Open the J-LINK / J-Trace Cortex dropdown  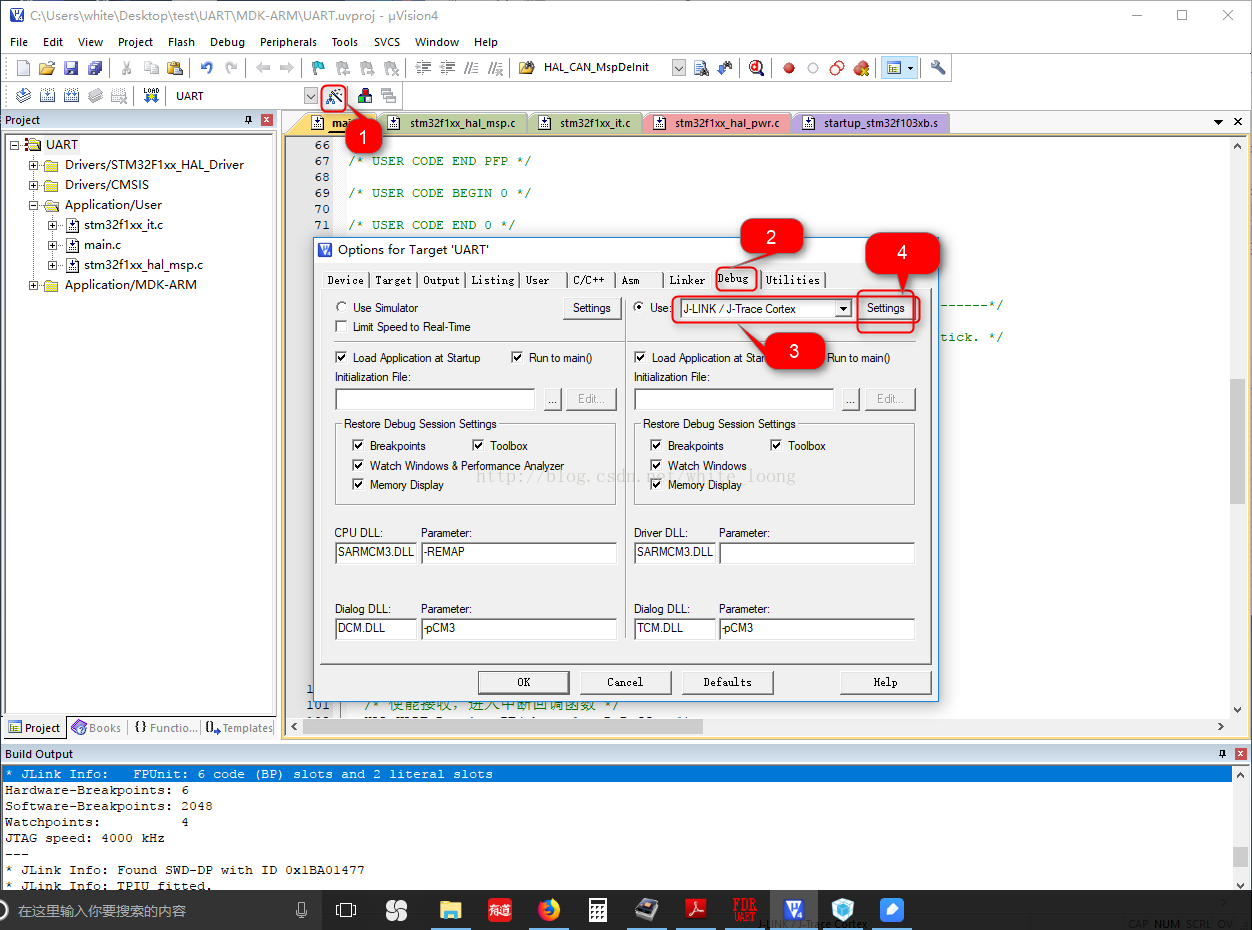tap(843, 309)
